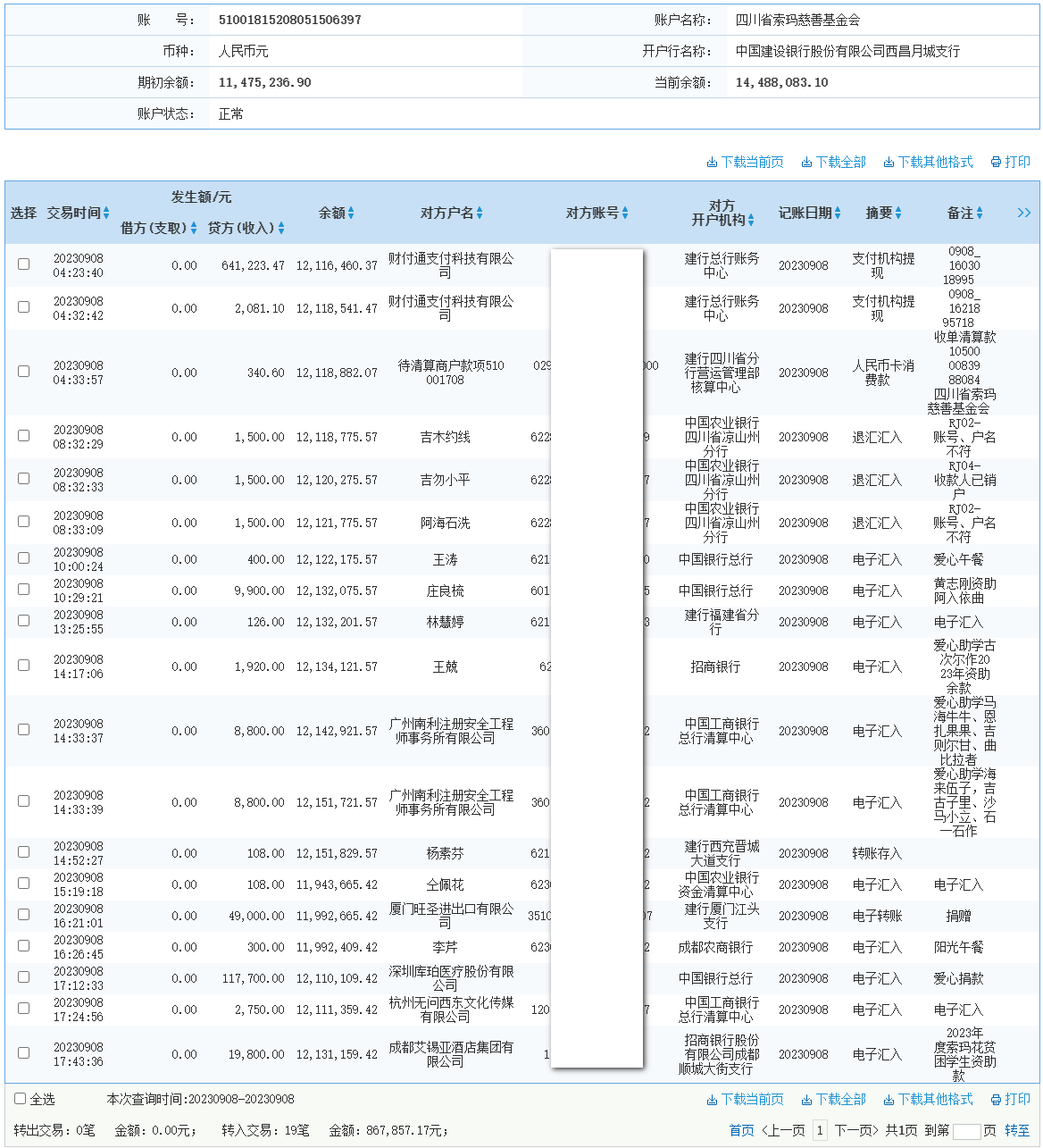Click account number 51001815208051506397
This screenshot has height=1148, width=1043.
pos(290,20)
